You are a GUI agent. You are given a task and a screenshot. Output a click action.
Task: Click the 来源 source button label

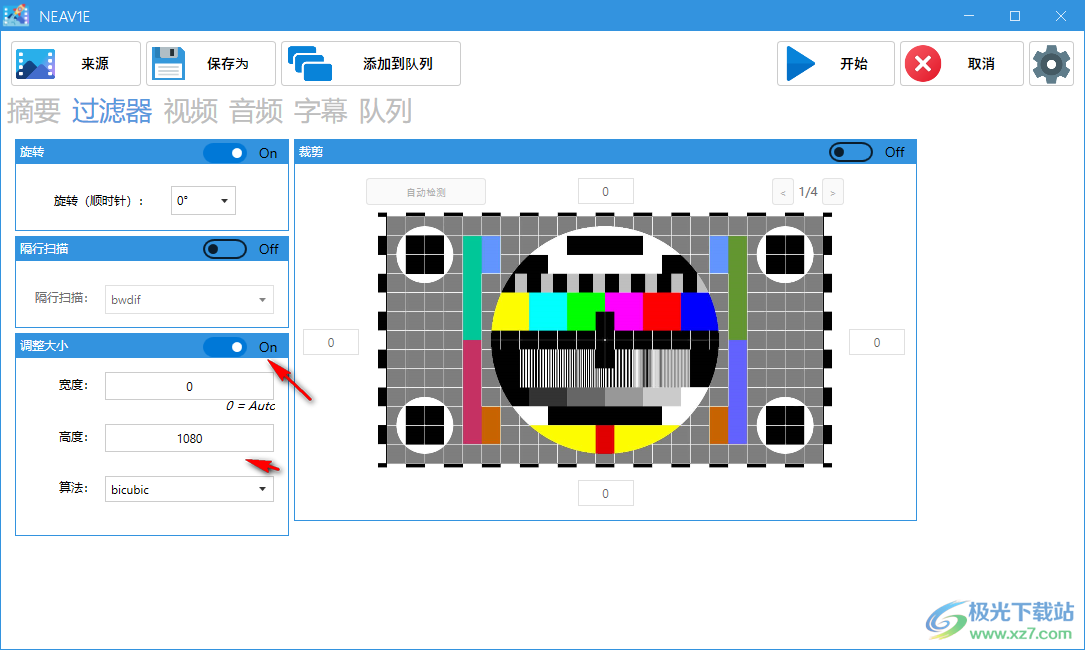click(x=95, y=64)
